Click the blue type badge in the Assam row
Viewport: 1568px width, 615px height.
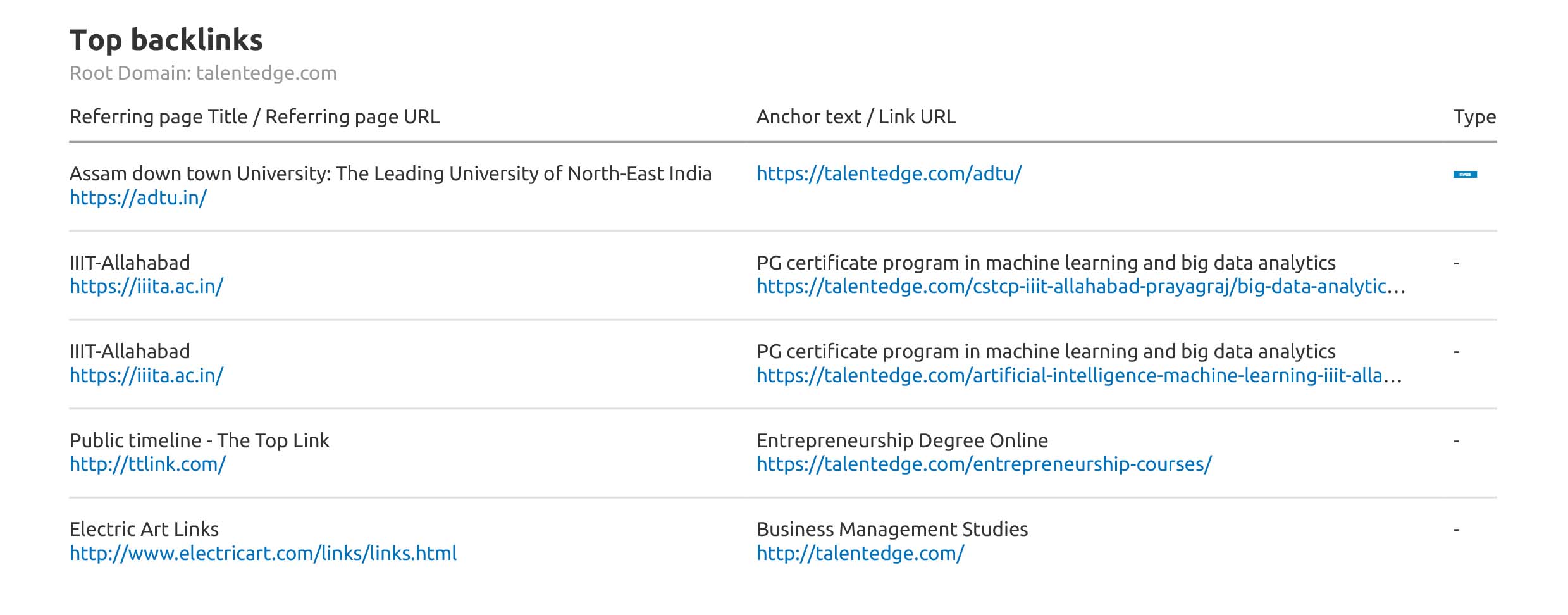[x=1464, y=175]
